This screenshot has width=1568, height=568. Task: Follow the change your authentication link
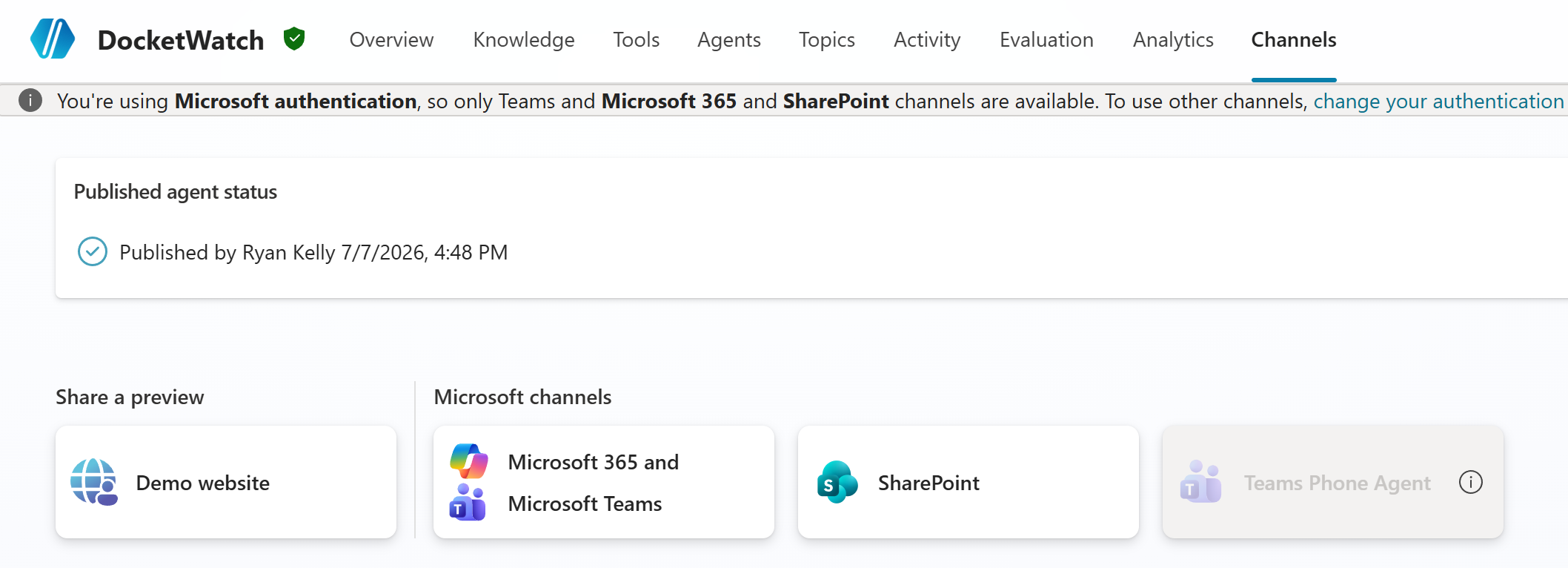[x=1438, y=101]
